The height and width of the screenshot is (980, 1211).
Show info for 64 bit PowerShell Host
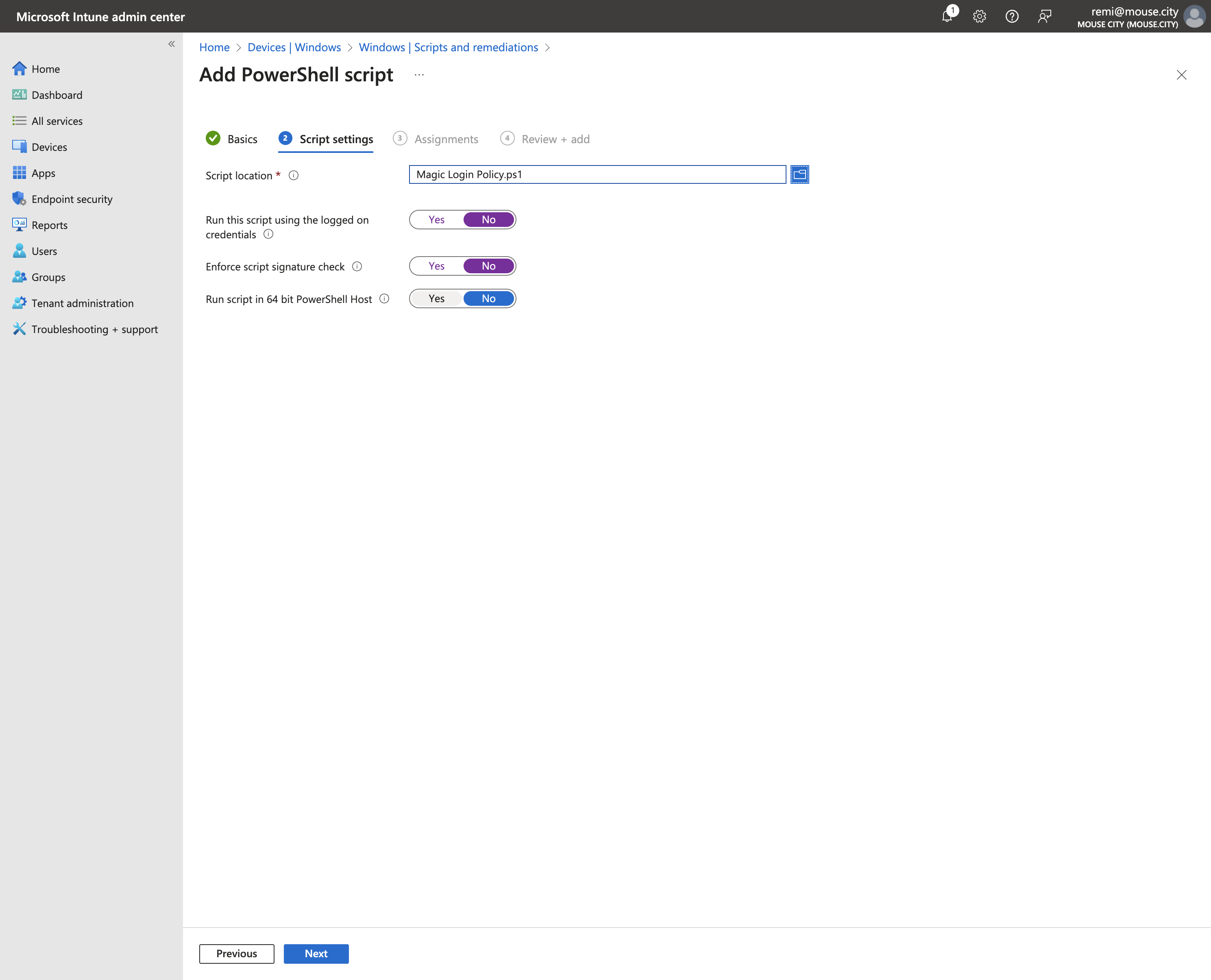pos(384,298)
